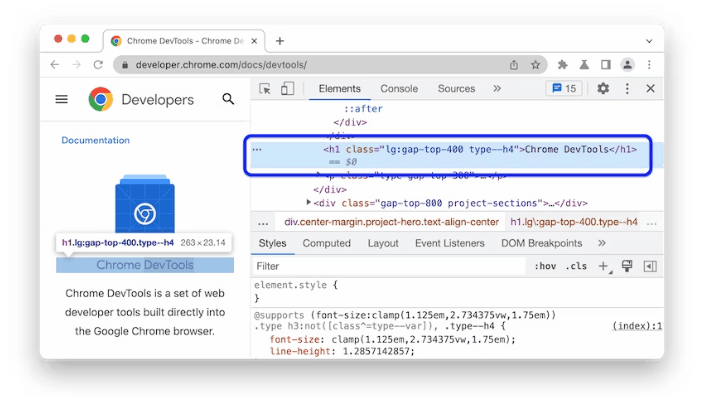Open the tab search chevron
705x397 pixels.
coord(649,41)
